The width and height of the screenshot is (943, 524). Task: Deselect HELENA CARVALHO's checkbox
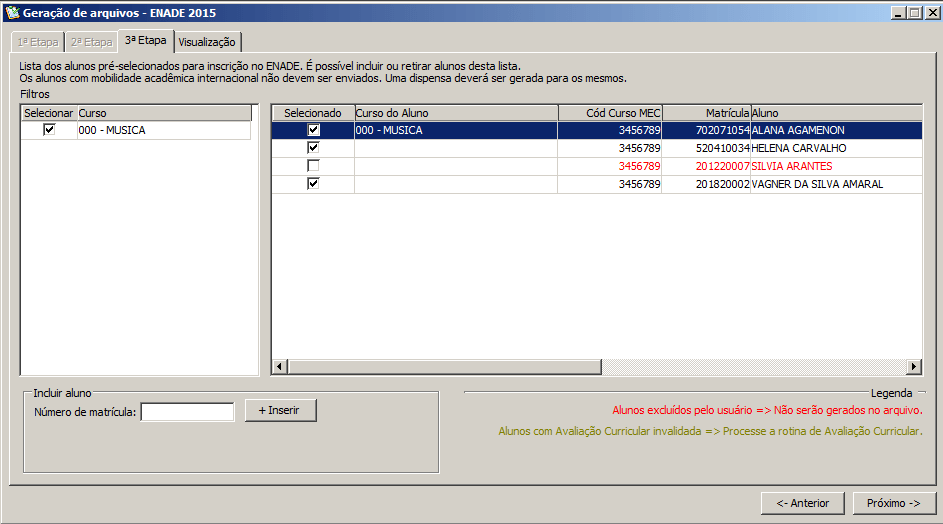313,148
